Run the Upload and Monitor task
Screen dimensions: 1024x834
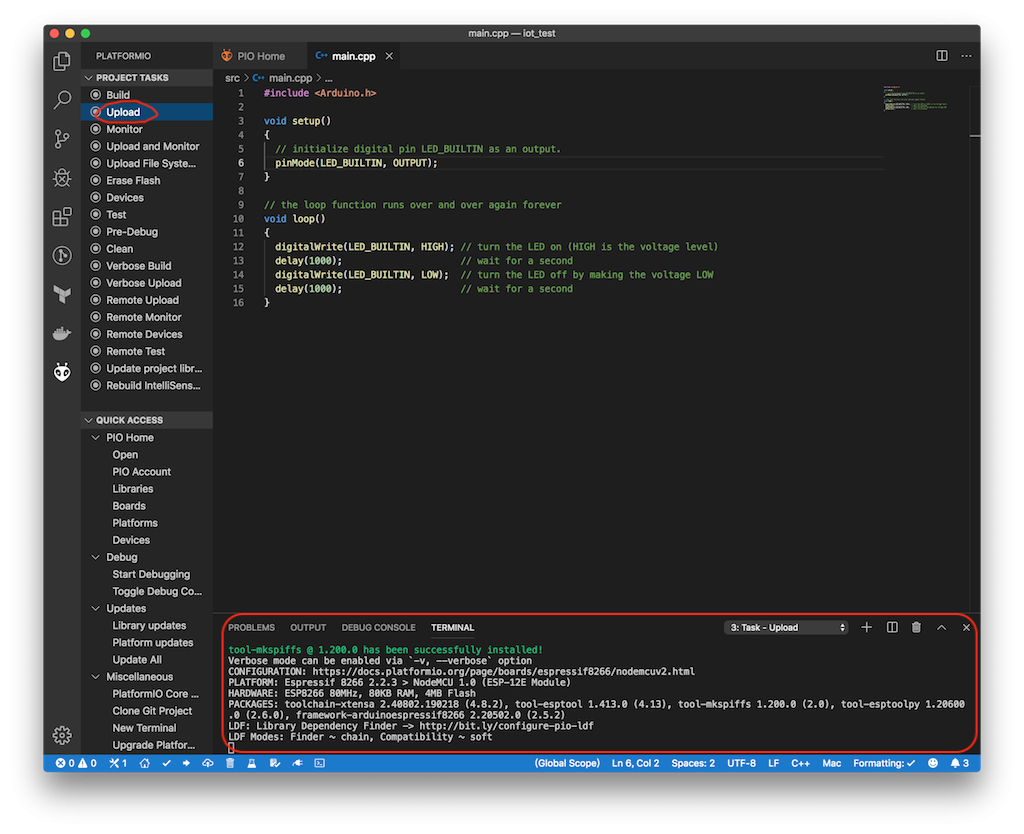click(x=152, y=146)
